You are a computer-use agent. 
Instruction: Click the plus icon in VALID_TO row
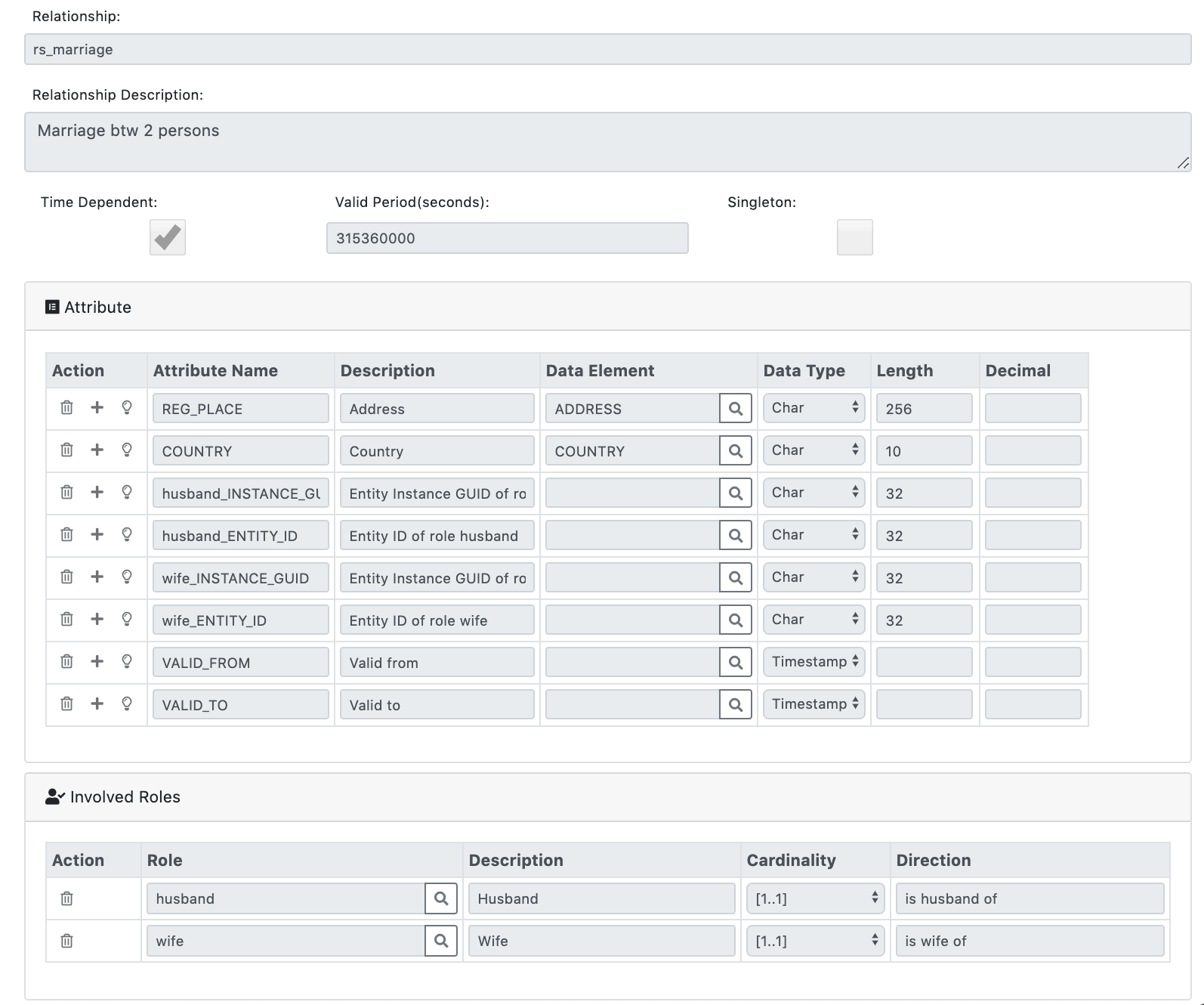[x=97, y=704]
